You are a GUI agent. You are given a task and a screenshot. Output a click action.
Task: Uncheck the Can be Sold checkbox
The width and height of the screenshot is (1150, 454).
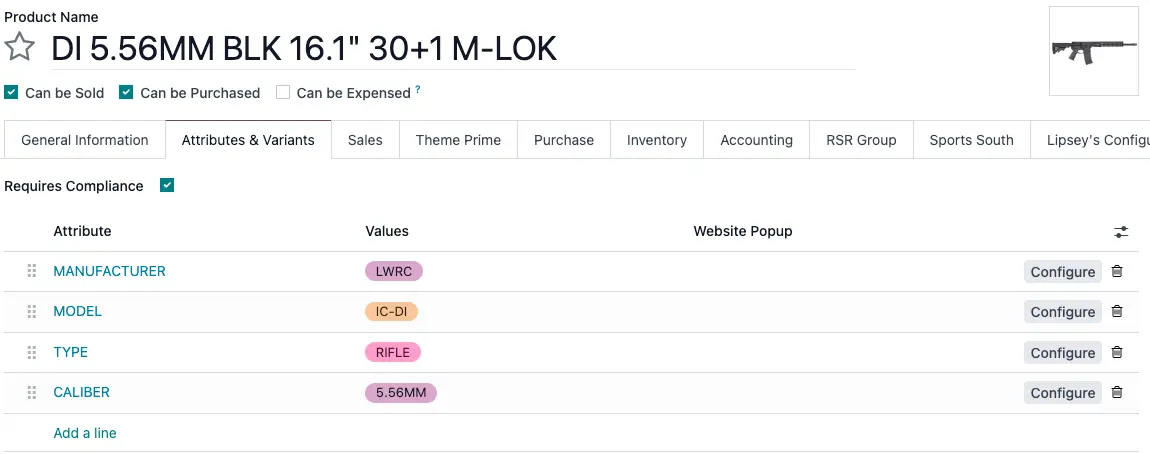pos(11,92)
